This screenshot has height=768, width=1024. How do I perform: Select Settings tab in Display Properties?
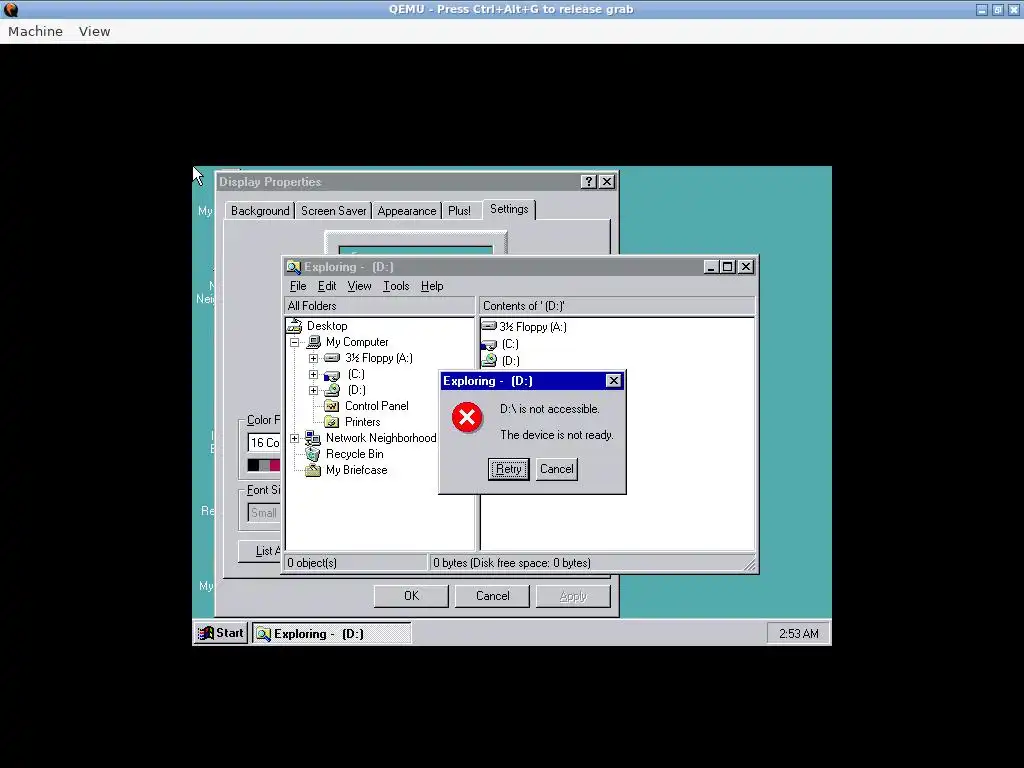pyautogui.click(x=509, y=209)
